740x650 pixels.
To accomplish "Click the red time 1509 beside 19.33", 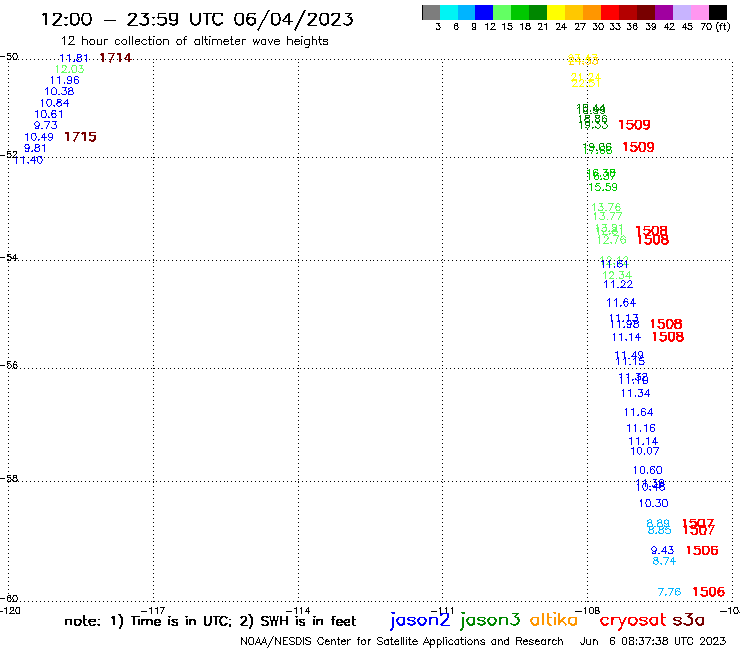I will (634, 125).
